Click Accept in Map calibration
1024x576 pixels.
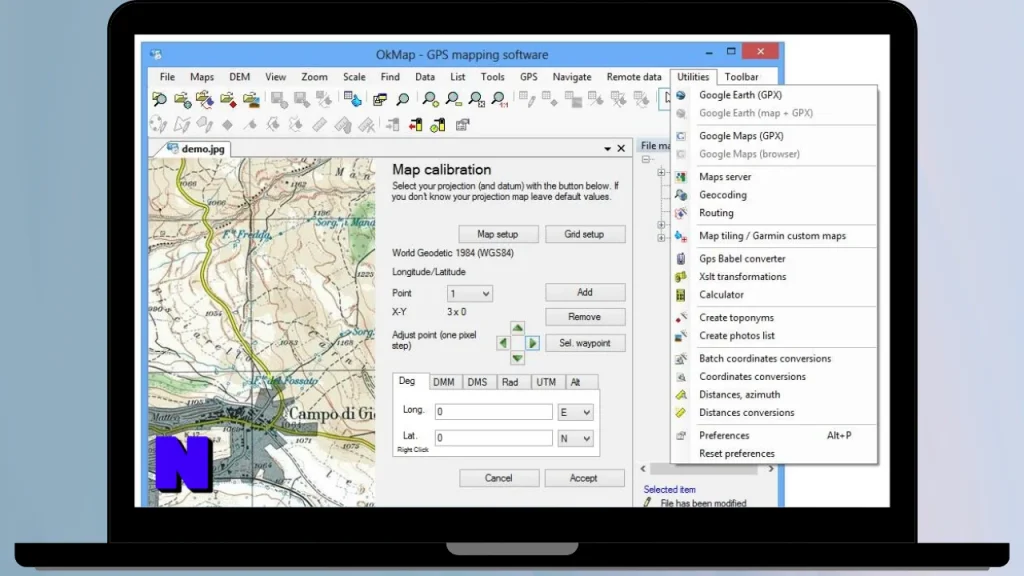584,478
